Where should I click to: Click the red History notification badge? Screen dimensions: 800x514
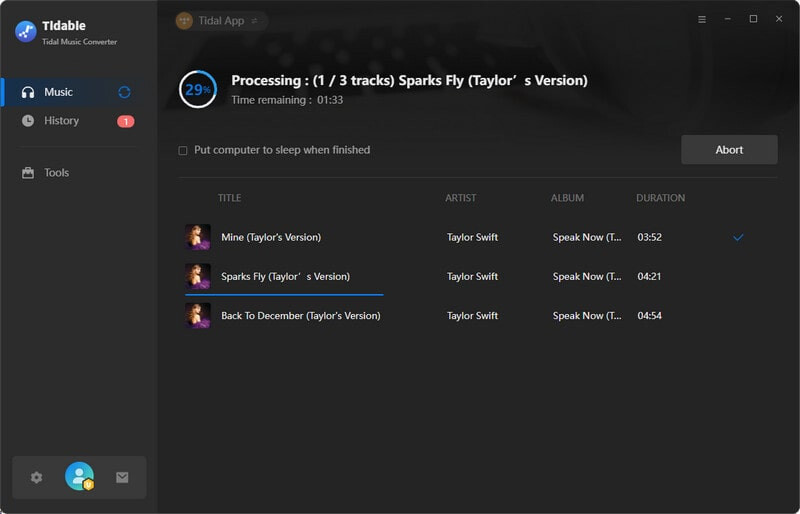126,121
